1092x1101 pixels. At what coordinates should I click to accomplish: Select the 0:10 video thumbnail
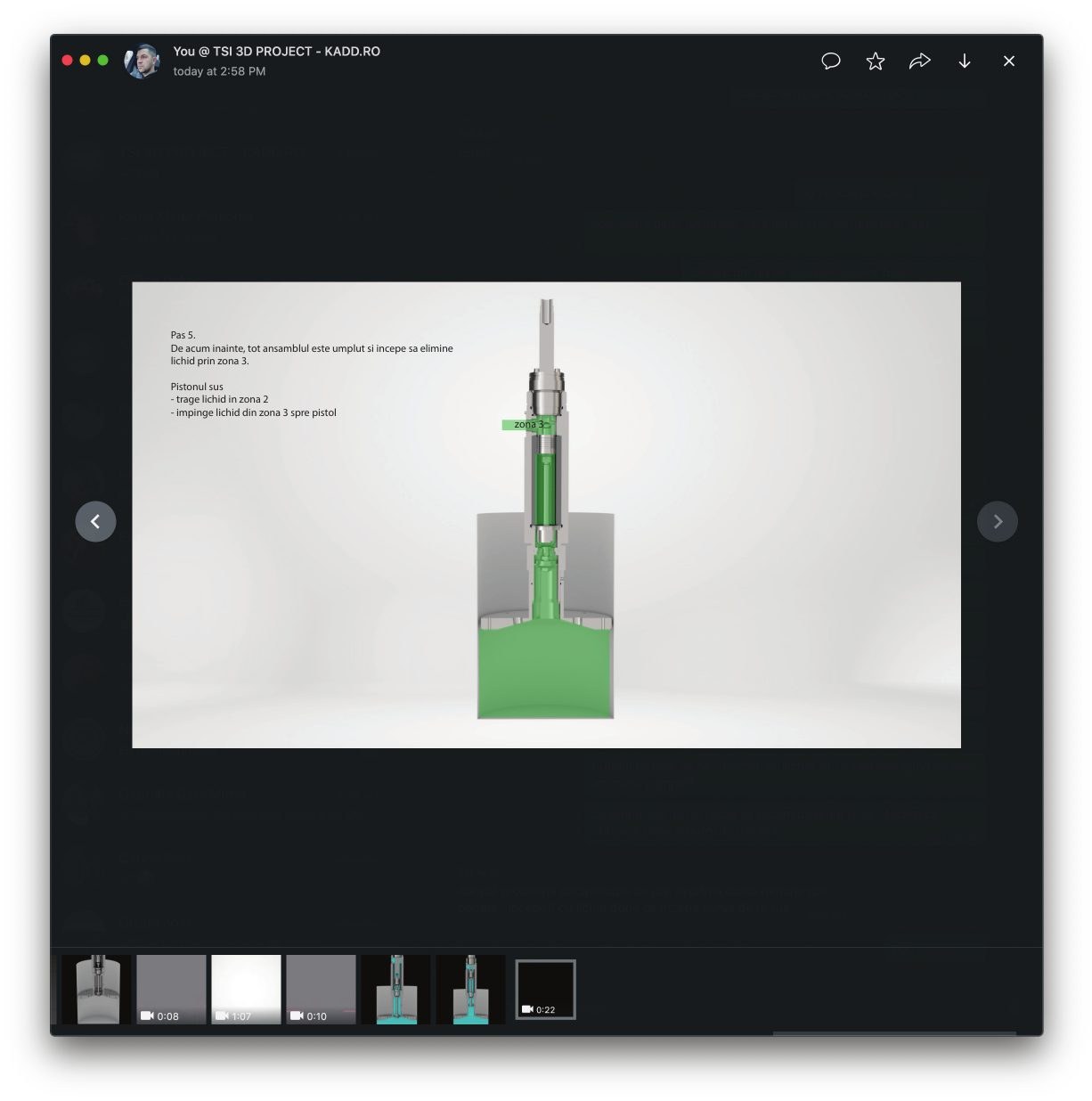[x=321, y=990]
